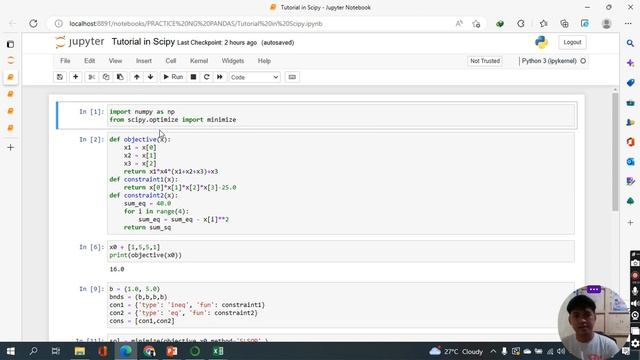Restart the kernel and run all cells
640x360 pixels.
click(x=220, y=77)
